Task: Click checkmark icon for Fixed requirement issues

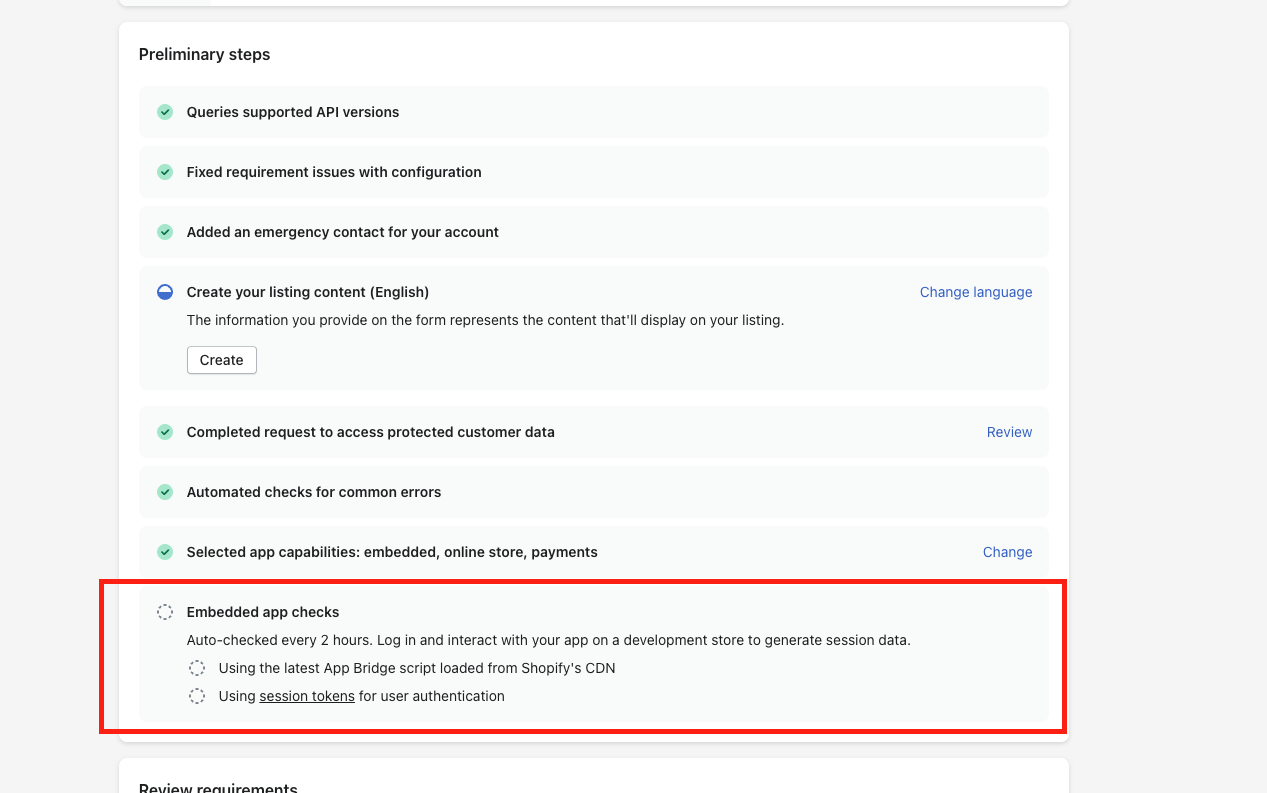Action: tap(165, 172)
